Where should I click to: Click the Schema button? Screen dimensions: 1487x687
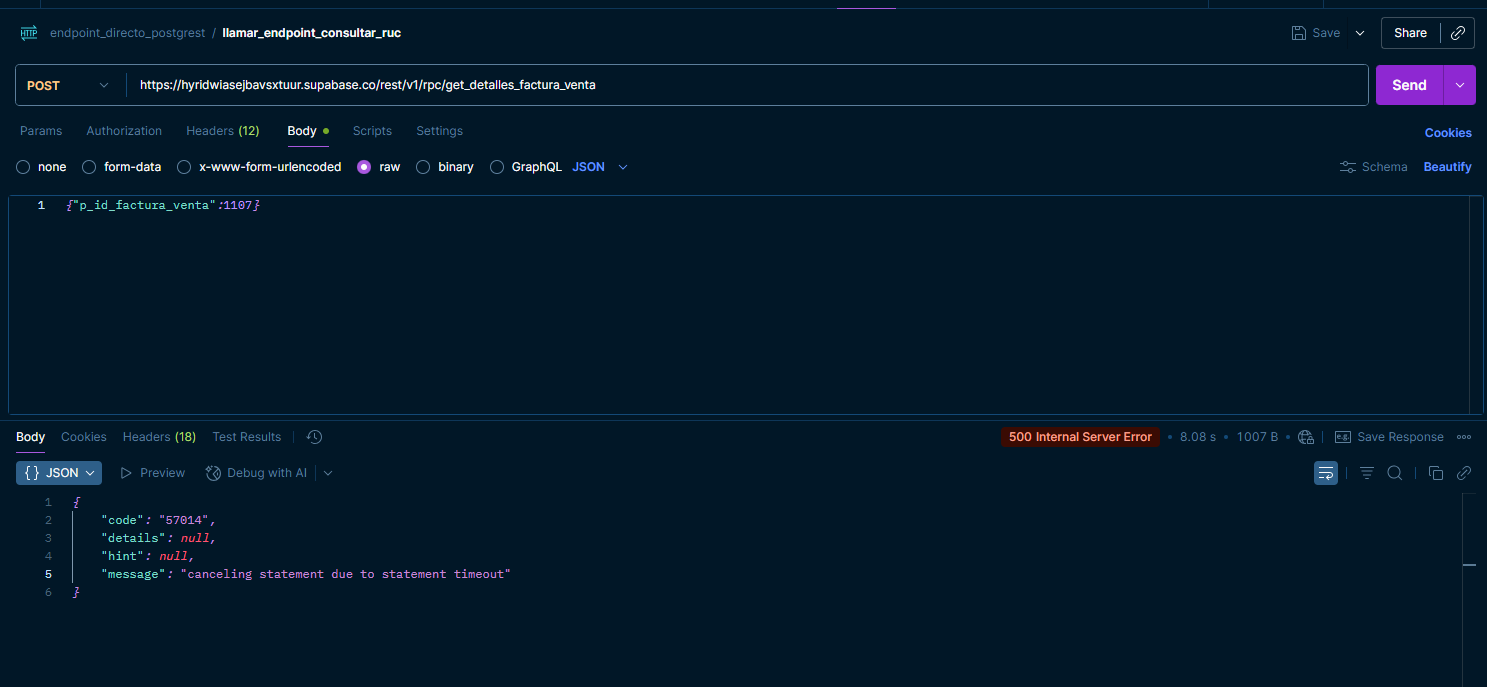click(1373, 167)
